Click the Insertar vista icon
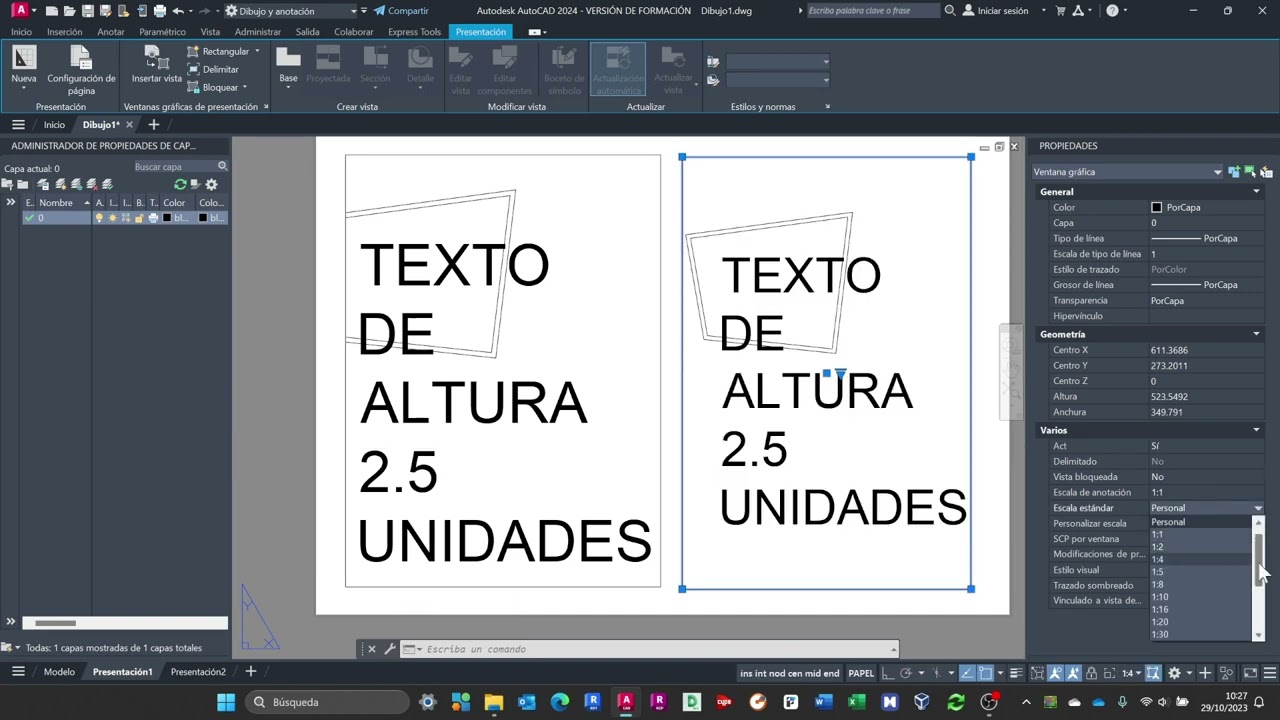Image resolution: width=1280 pixels, height=720 pixels. pyautogui.click(x=156, y=58)
